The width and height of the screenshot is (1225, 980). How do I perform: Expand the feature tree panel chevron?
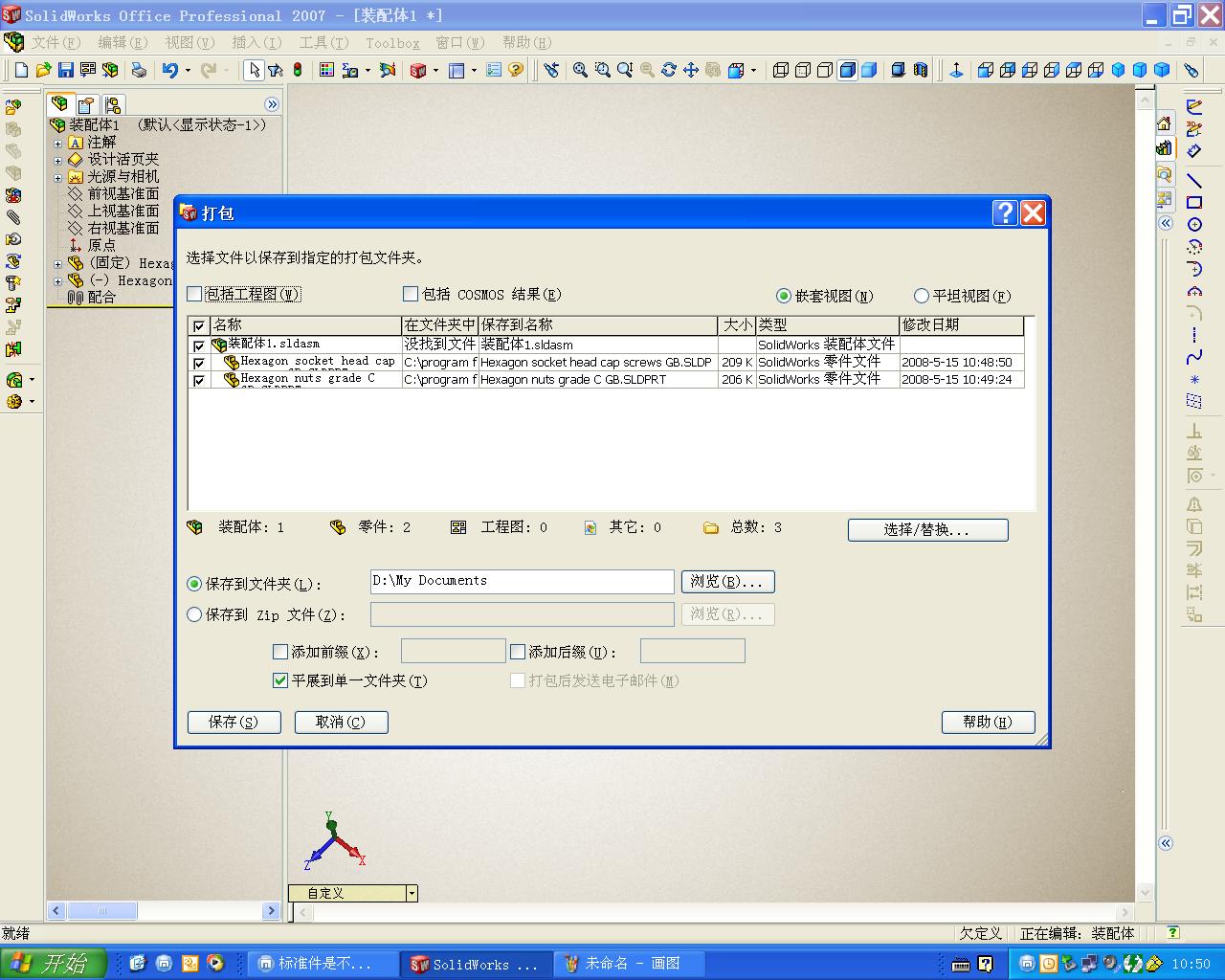coord(272,104)
